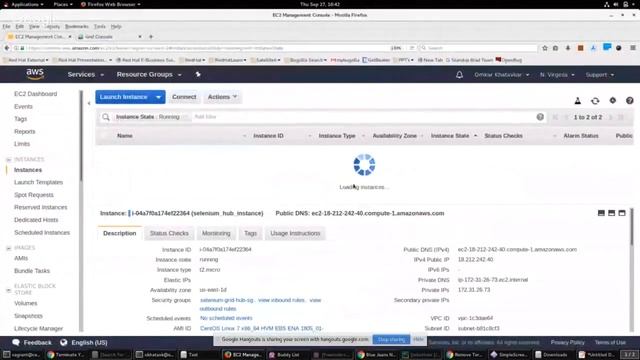Open the N. Virginia region dropdown
640x360 pixels.
557,75
